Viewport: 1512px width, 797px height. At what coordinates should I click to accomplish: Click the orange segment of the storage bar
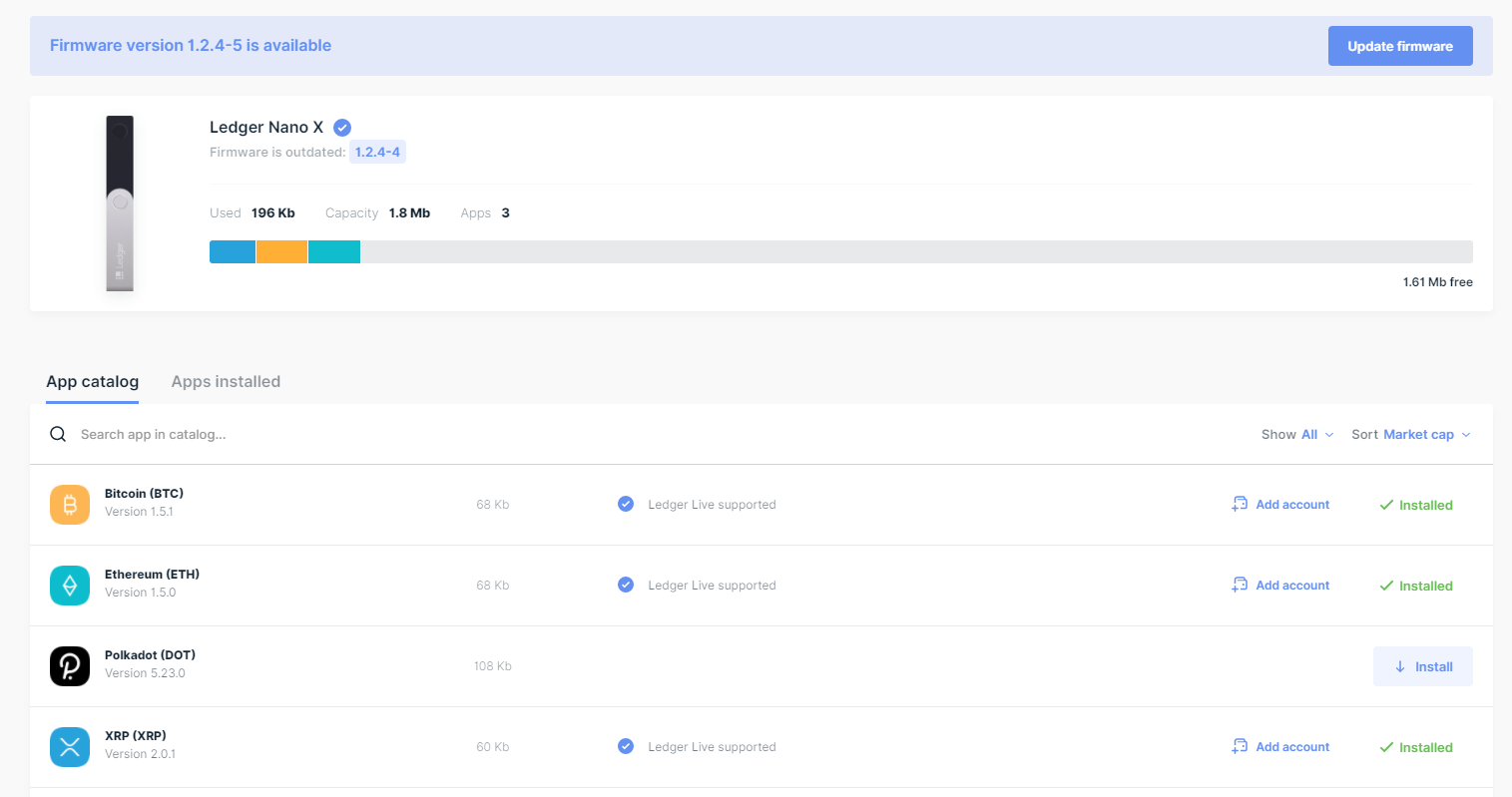pyautogui.click(x=281, y=251)
